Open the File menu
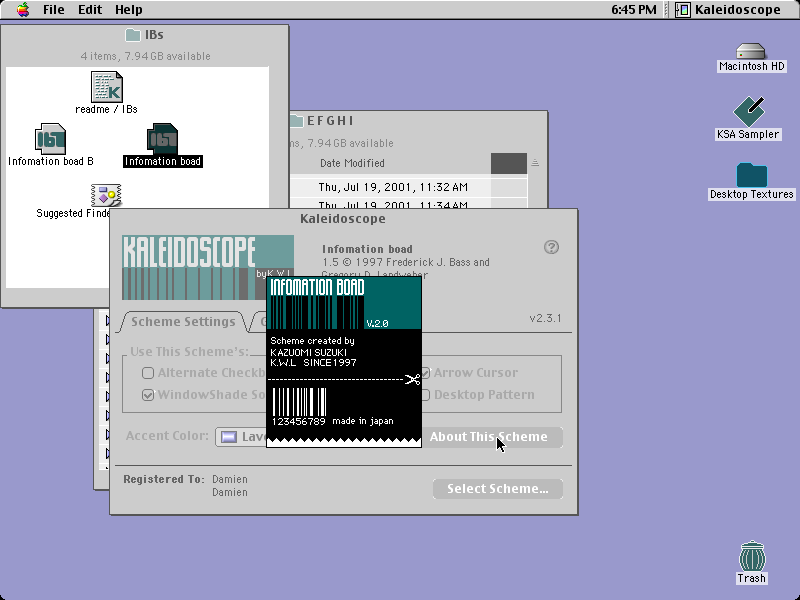 (54, 9)
